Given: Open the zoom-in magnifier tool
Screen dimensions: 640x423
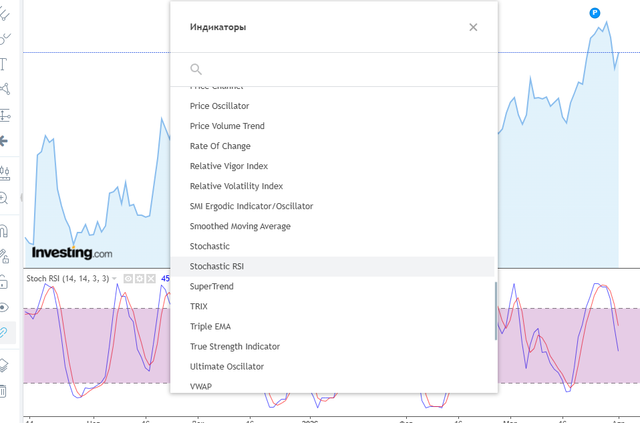Looking at the screenshot, I should (x=4, y=198).
